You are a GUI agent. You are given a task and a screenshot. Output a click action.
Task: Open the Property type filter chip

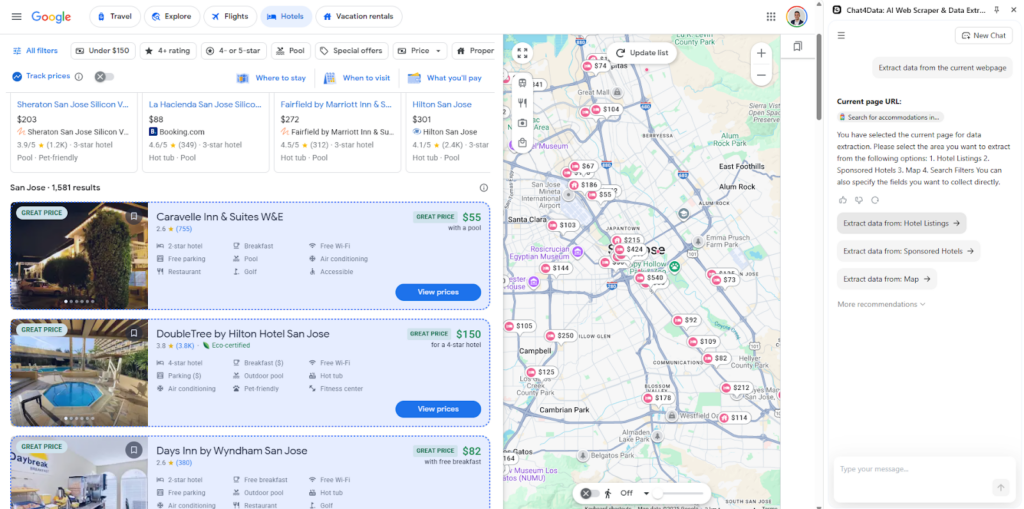click(473, 50)
